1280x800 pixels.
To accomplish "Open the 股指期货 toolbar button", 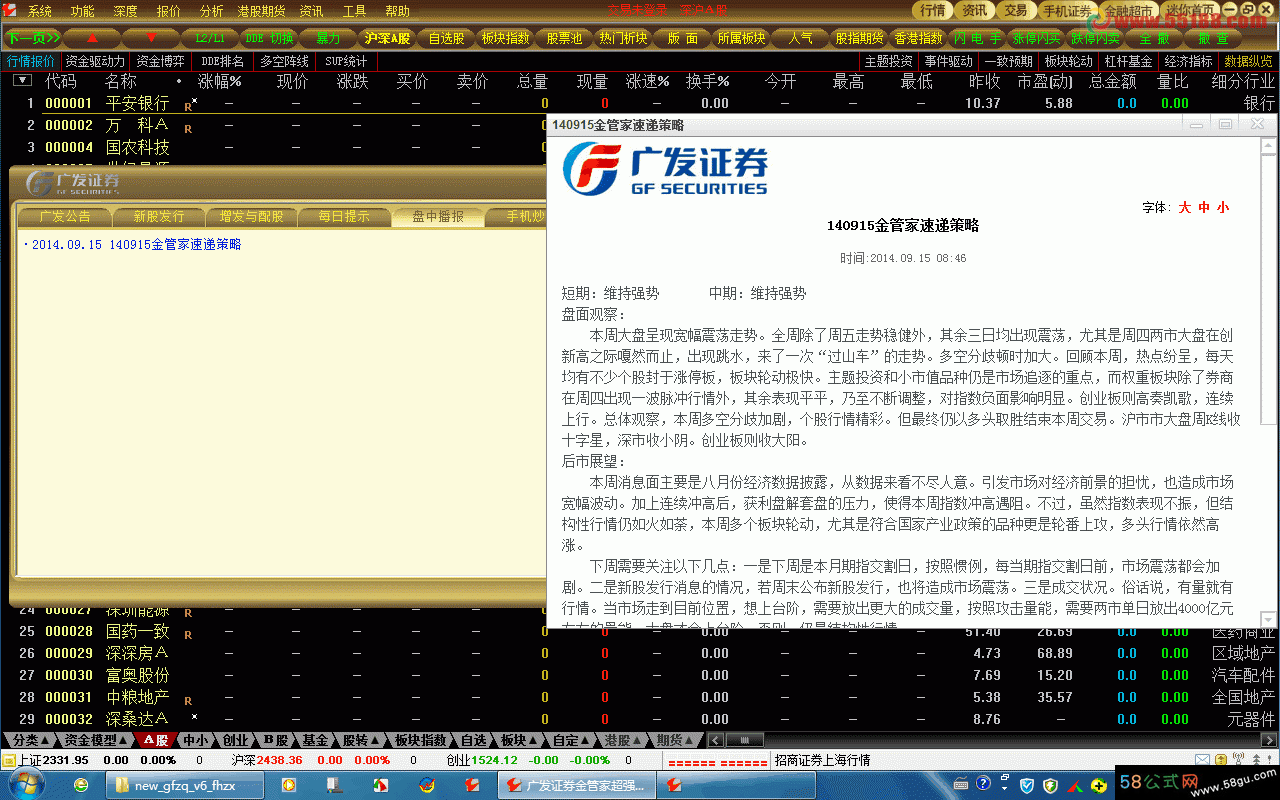I will [859, 38].
